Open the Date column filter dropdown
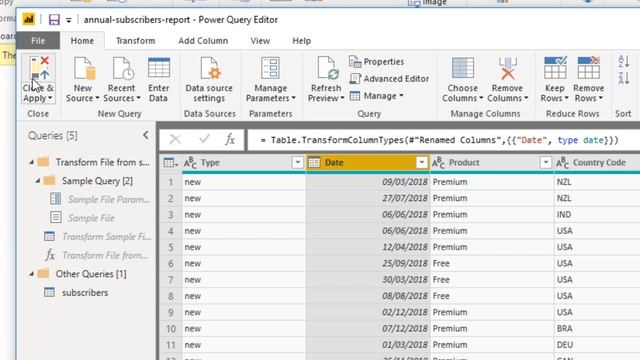This screenshot has width=640, height=360. [421, 163]
